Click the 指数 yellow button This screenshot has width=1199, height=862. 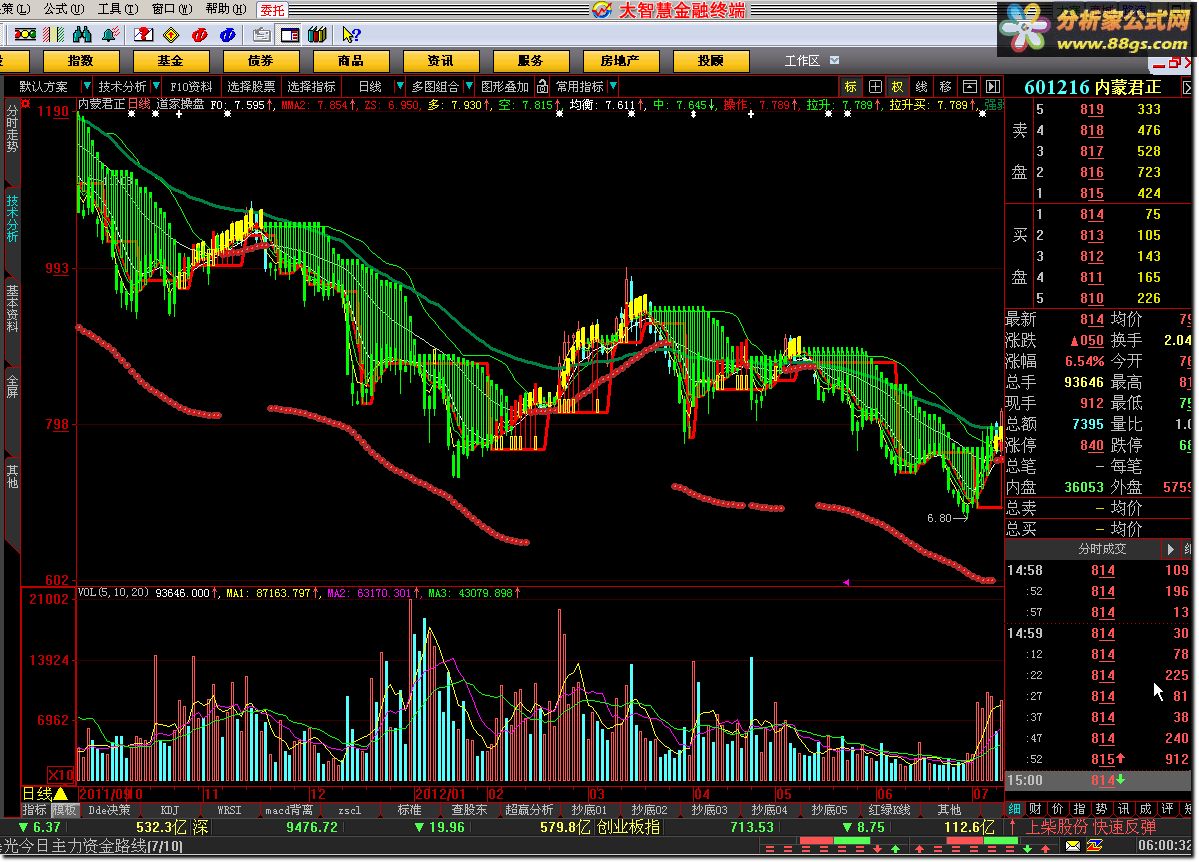tap(81, 61)
